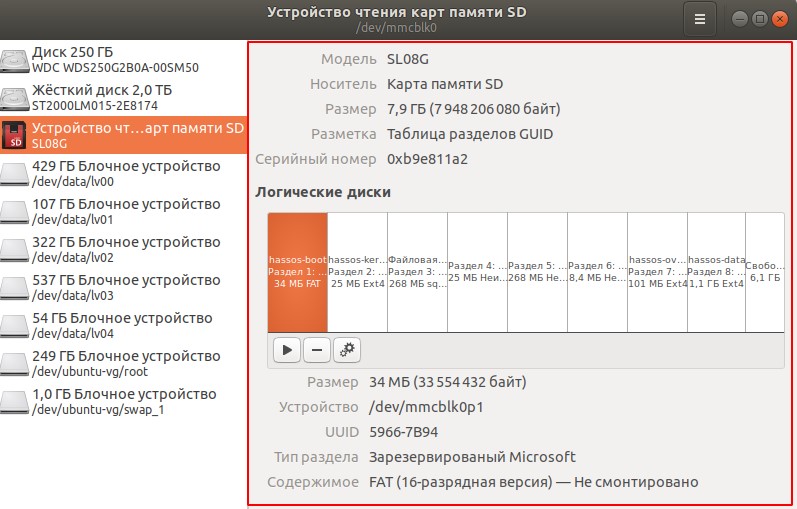Select the 249 ГБ /dev/ubuntu-vg/root device
This screenshot has height=509, width=797.
pos(125,363)
